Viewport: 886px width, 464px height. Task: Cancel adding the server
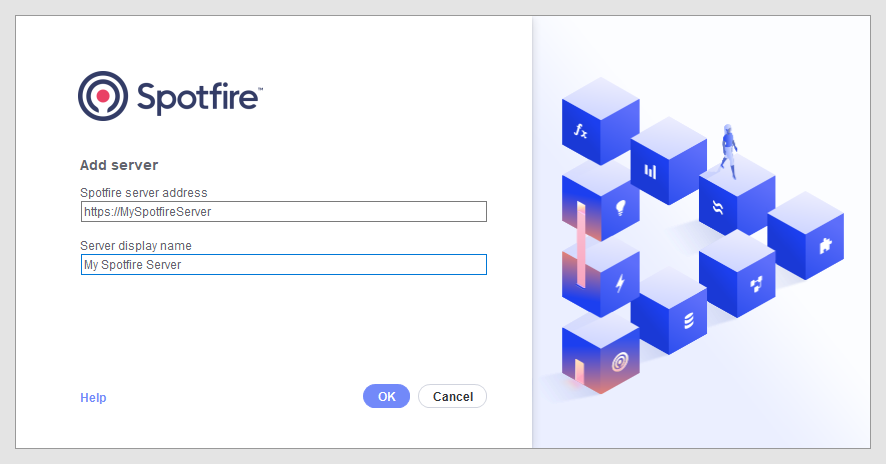[452, 397]
